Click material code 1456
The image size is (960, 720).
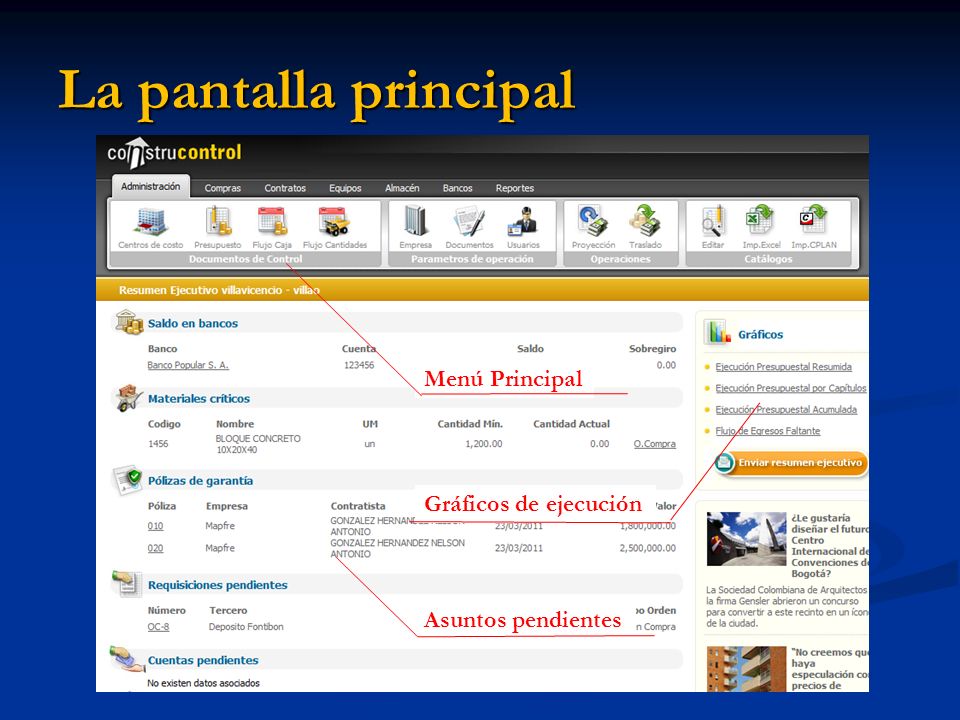(158, 444)
